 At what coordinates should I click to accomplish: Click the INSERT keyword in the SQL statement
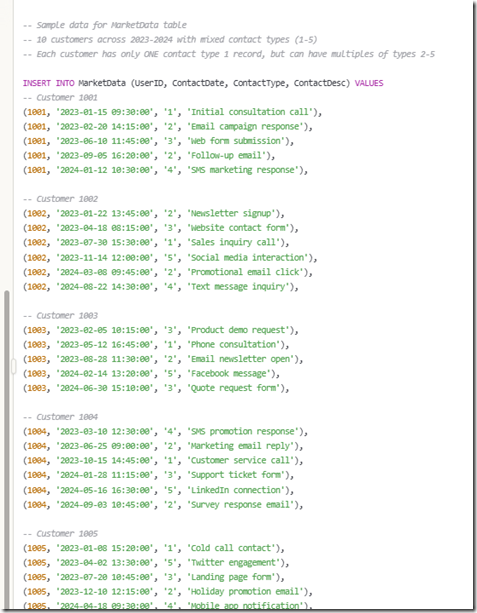[x=37, y=83]
